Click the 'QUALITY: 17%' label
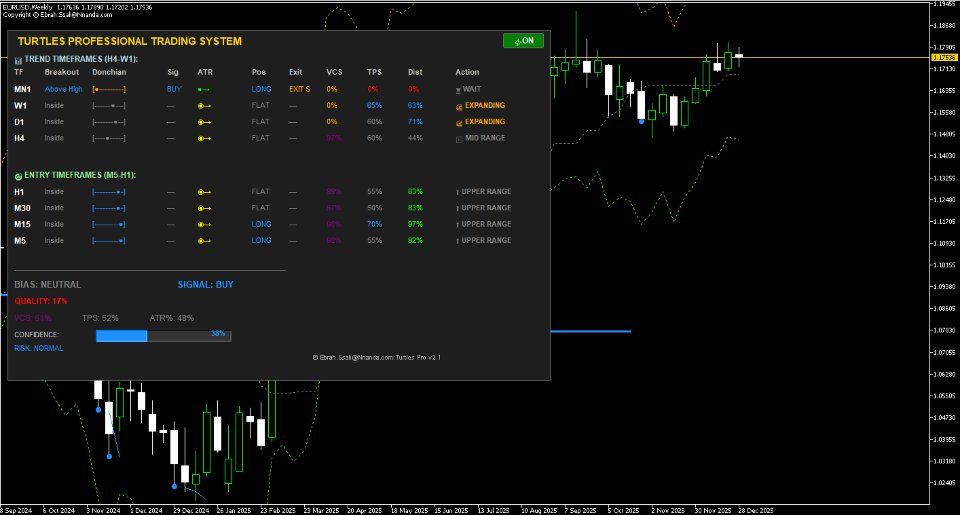Screen dimensions: 960x515 [41, 301]
